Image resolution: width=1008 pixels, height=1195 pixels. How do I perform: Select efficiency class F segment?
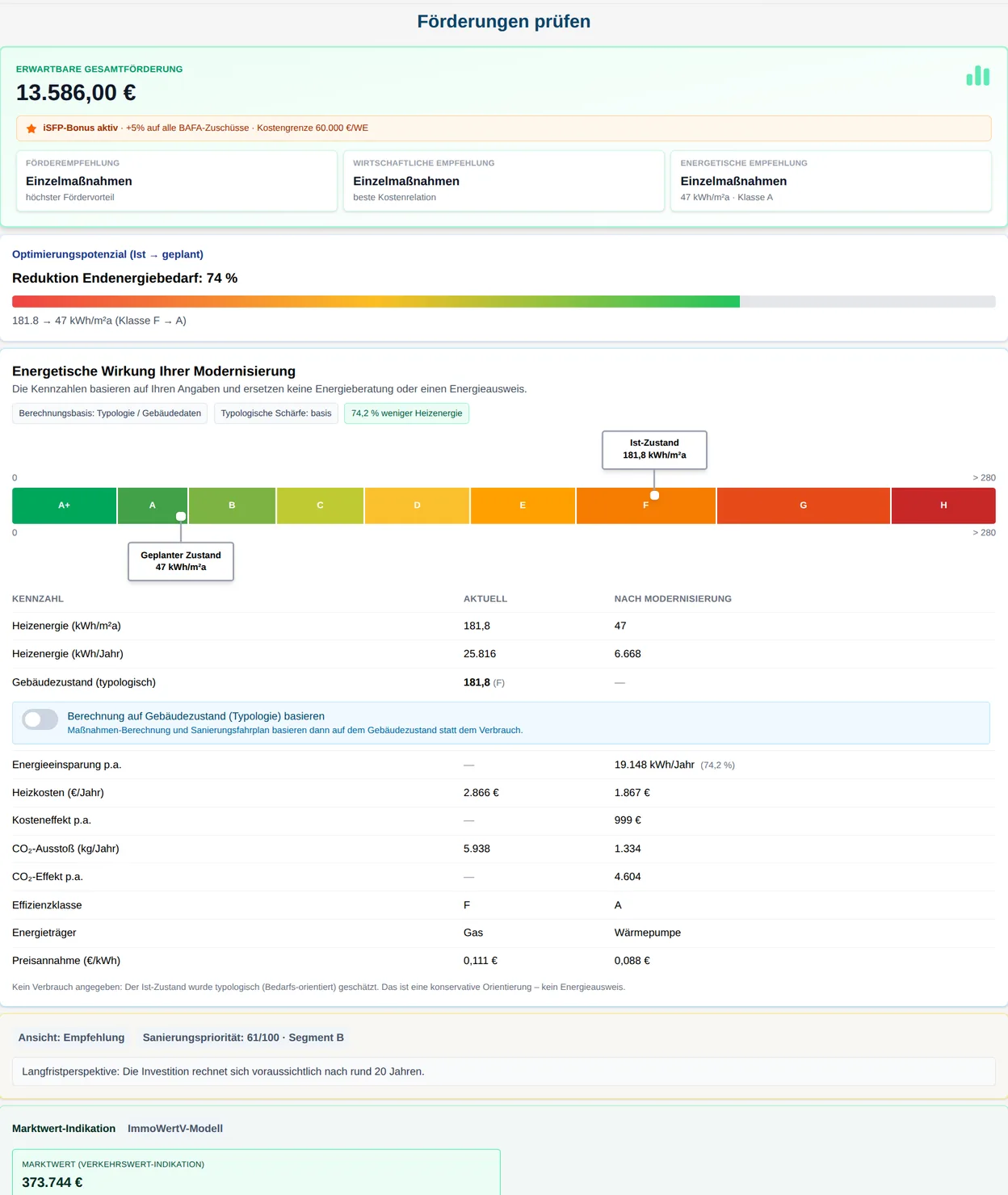point(646,505)
